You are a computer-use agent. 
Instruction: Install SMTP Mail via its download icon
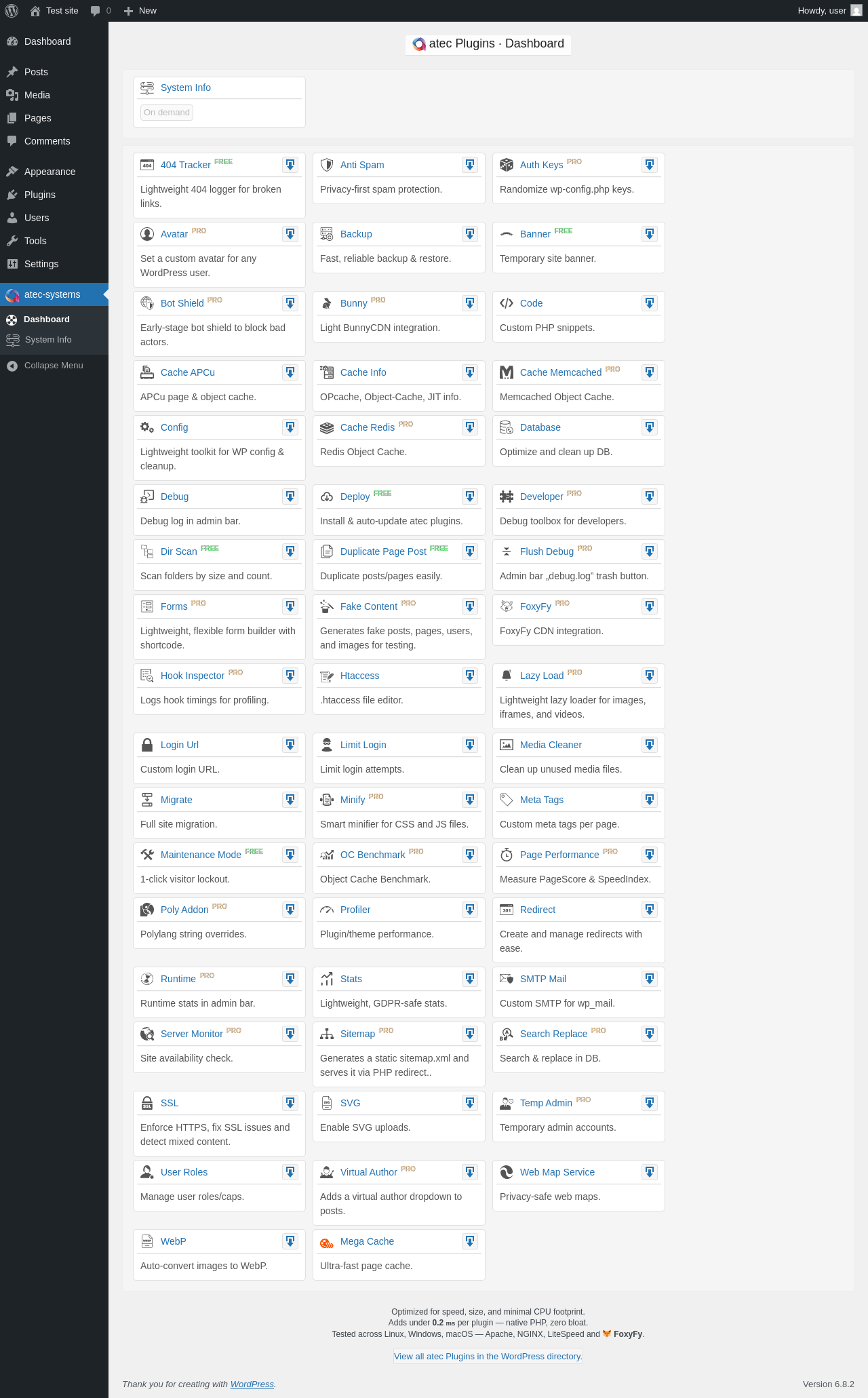coord(650,979)
